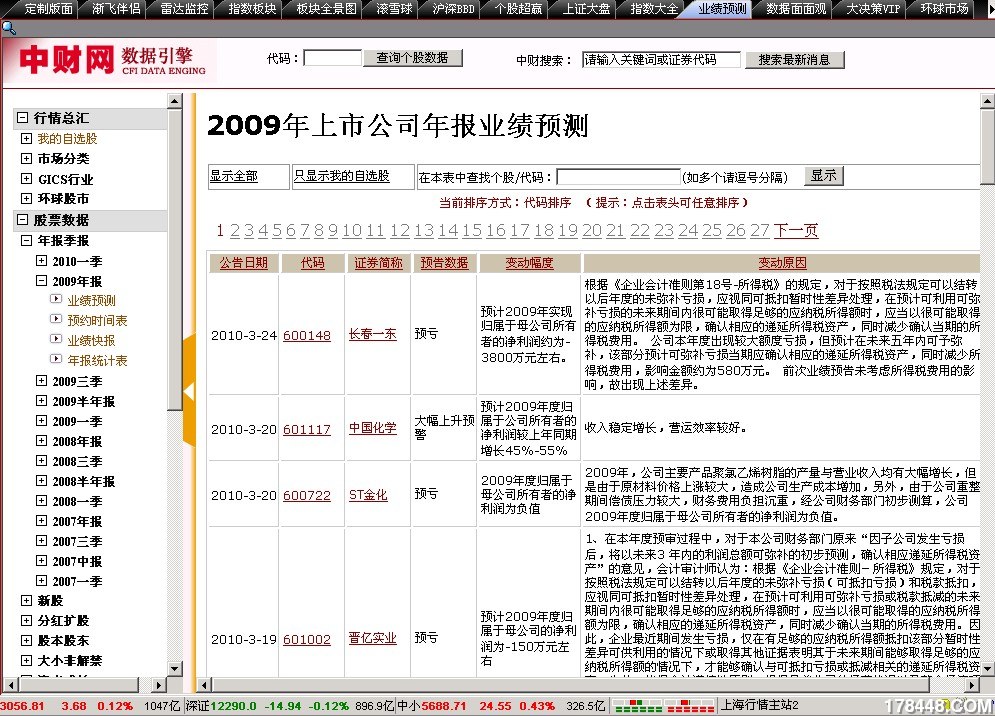Click main content scrollbar up arrow
Image resolution: width=995 pixels, height=716 pixels.
(987, 101)
